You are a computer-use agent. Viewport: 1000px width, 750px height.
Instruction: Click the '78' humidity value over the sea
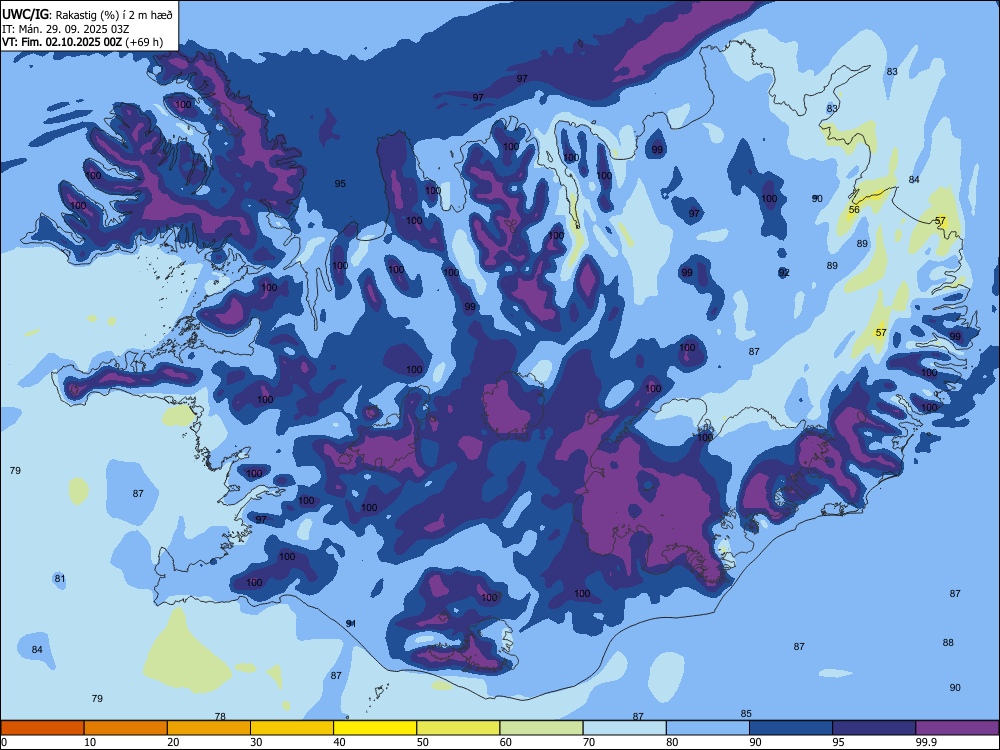[x=220, y=716]
